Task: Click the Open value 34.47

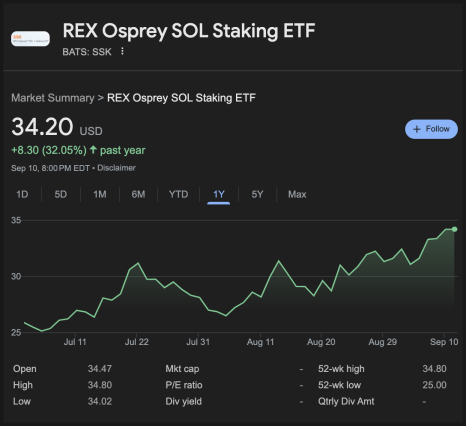Action: [x=100, y=369]
